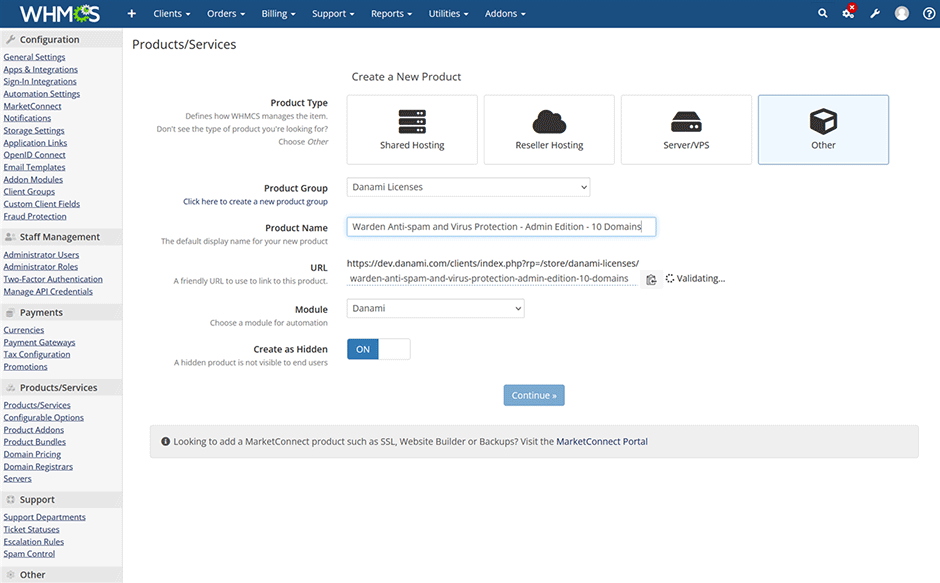
Task: Open Storage Settings link
Action: click(x=34, y=131)
